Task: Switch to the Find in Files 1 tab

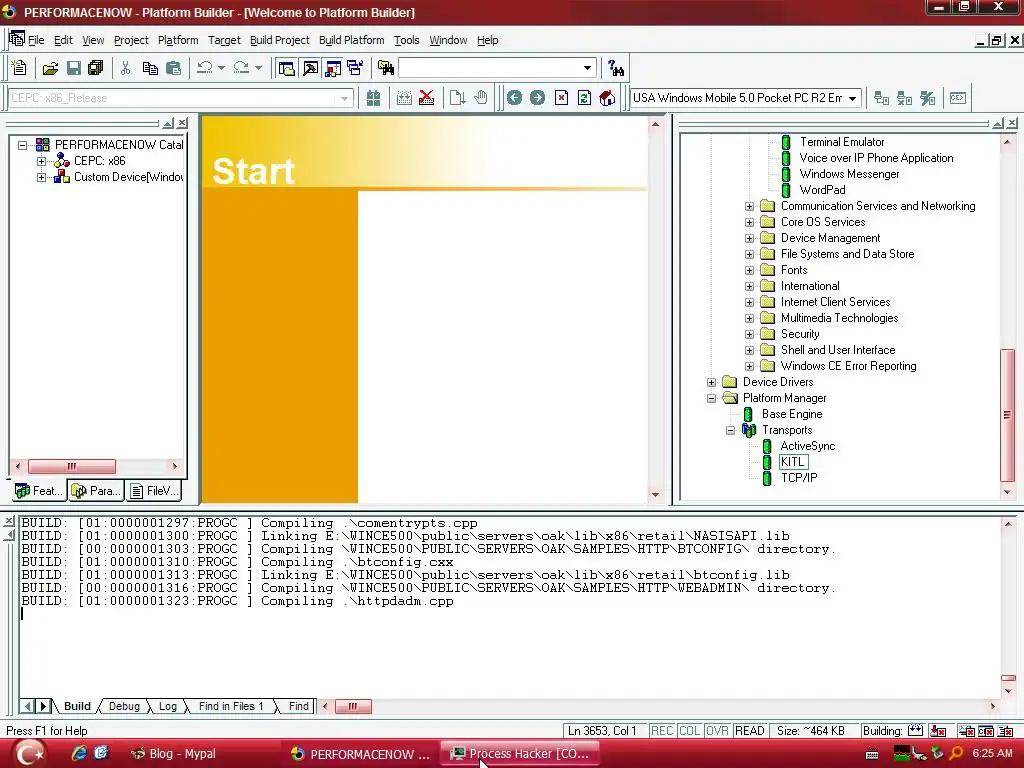Action: pos(231,706)
